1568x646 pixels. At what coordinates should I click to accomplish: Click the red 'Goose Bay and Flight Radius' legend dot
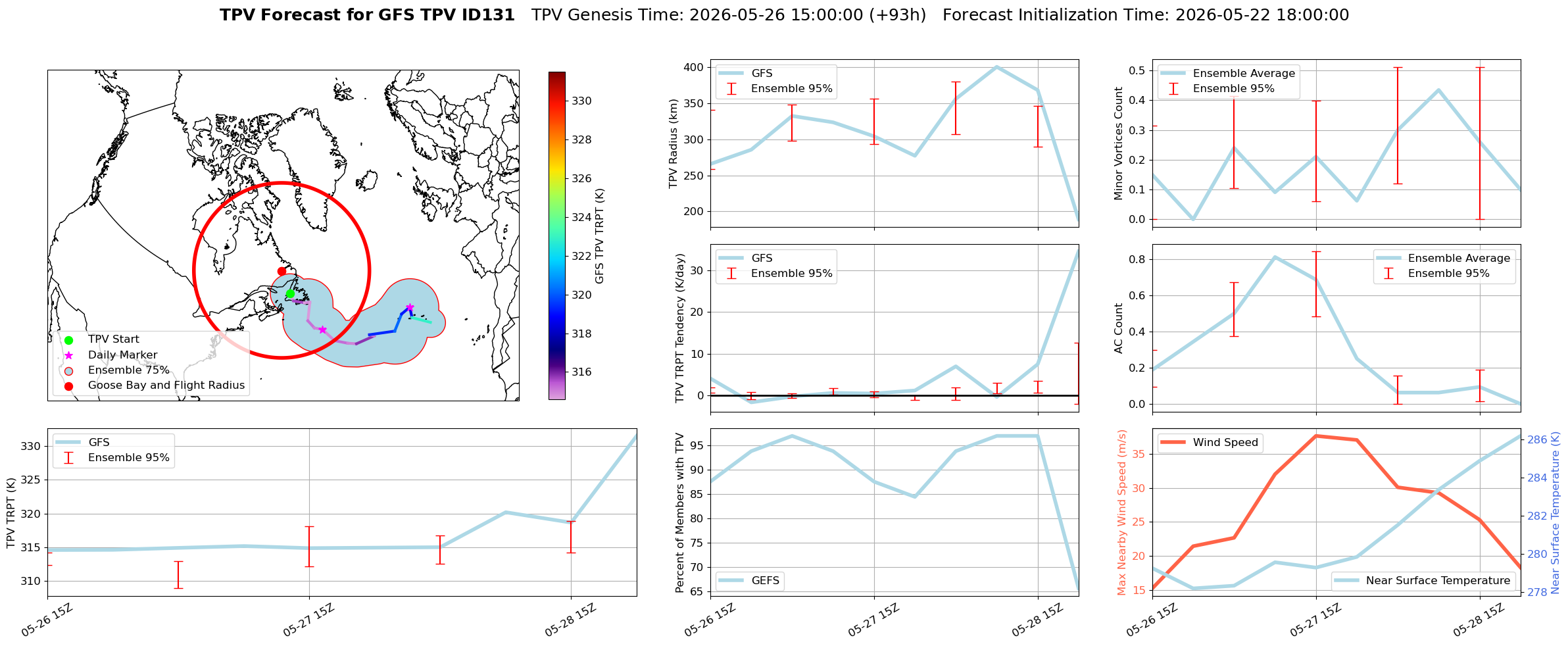pyautogui.click(x=68, y=386)
